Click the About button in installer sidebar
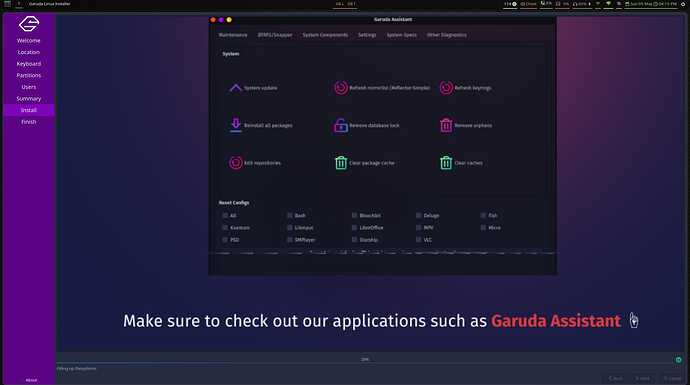 [31, 380]
